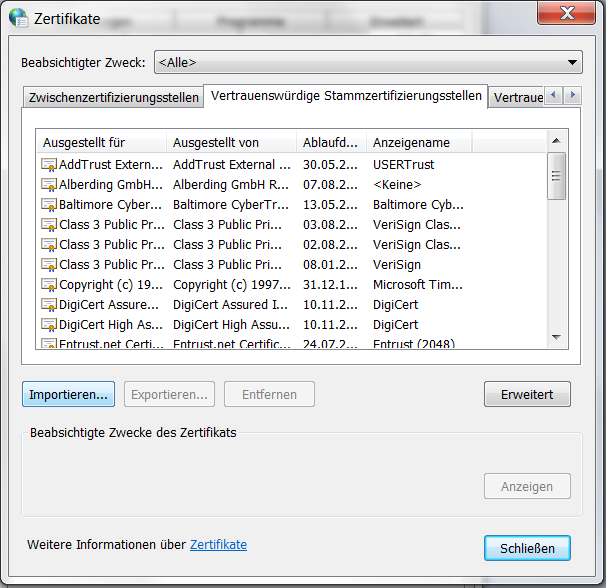Click the AddTrust External certificate icon
Image resolution: width=606 pixels, height=588 pixels.
click(49, 164)
